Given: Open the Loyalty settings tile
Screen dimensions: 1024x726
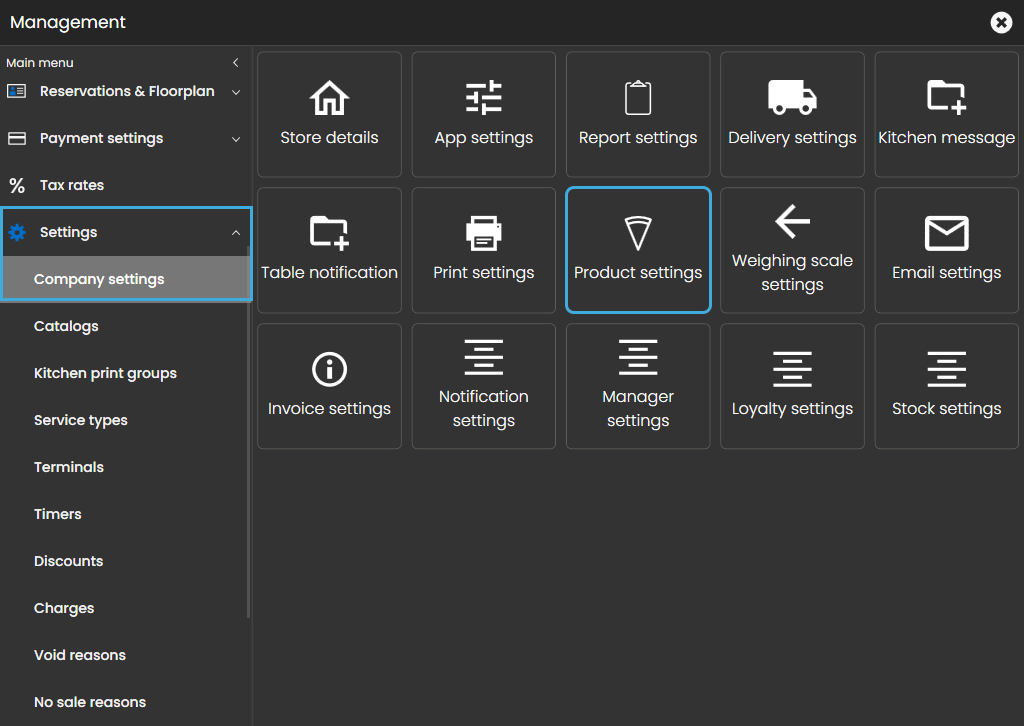Looking at the screenshot, I should [792, 386].
